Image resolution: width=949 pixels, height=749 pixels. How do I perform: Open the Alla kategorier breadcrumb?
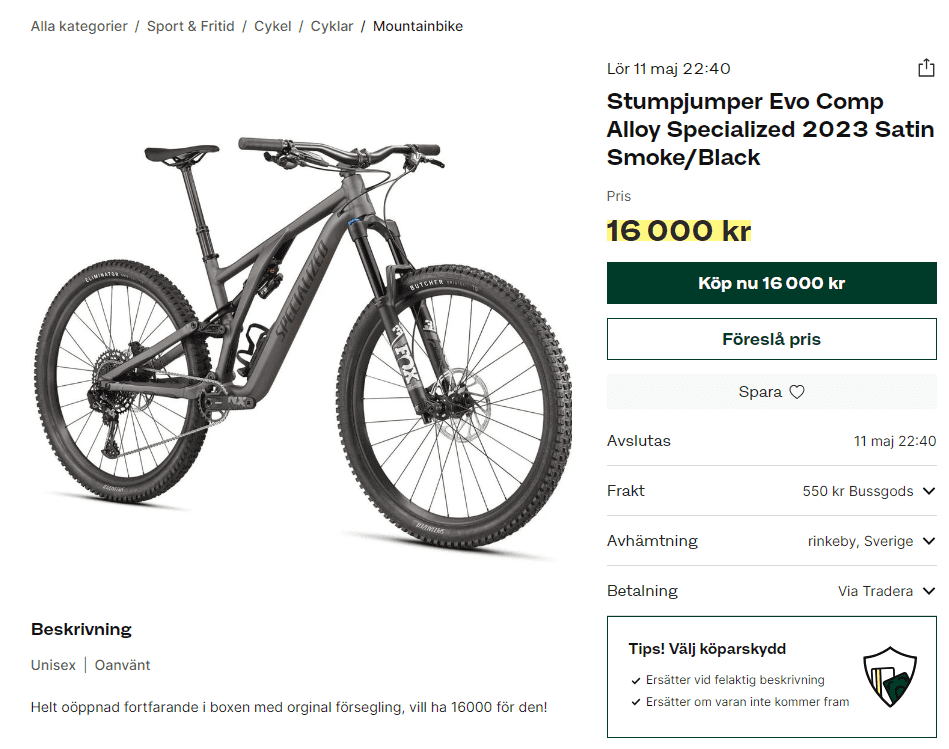pos(79,26)
